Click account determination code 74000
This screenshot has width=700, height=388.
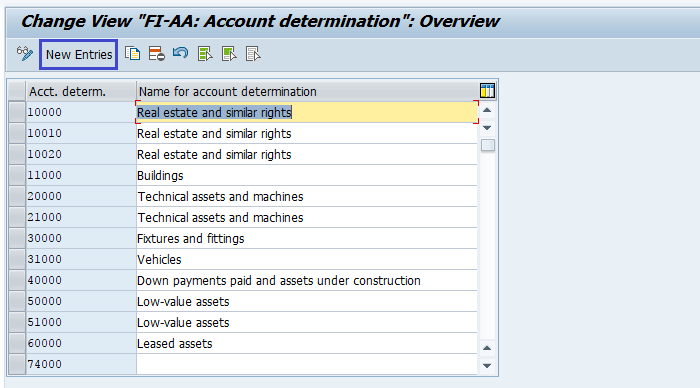[81, 364]
